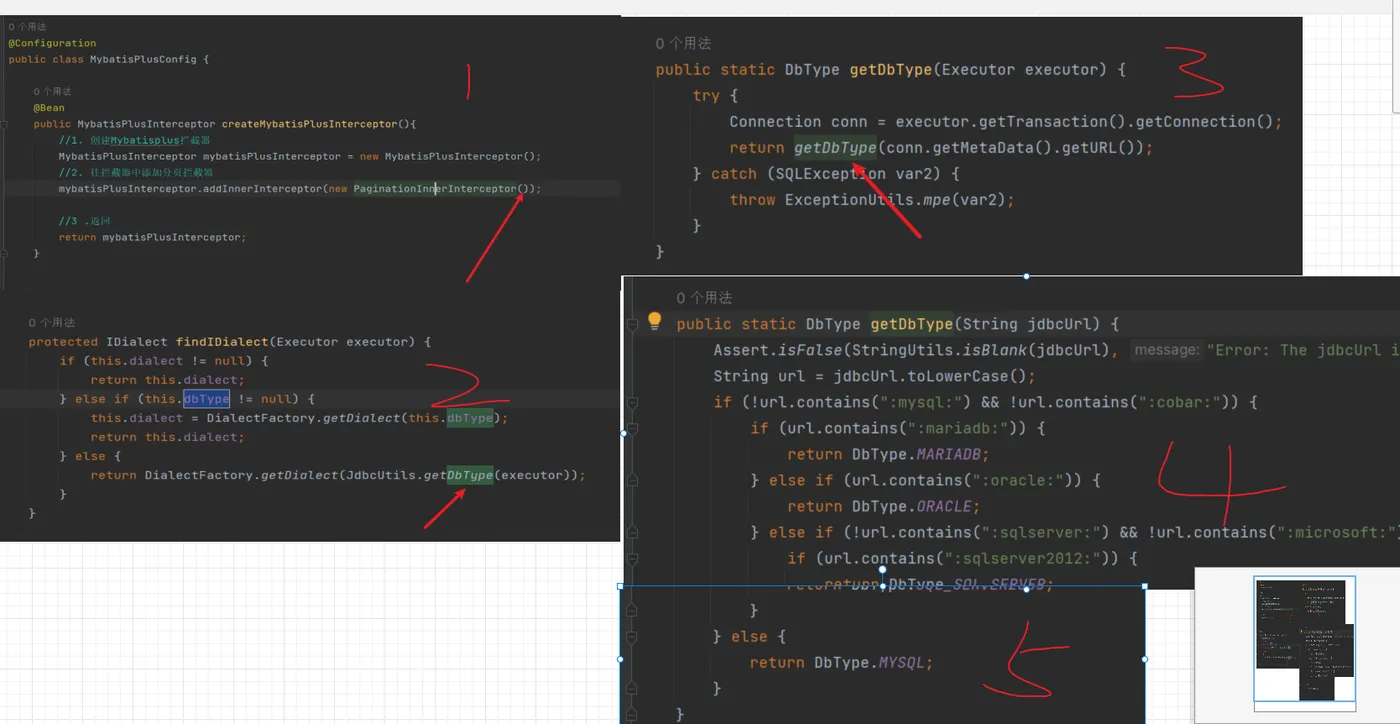The image size is (1400, 724).
Task: Click the ExceptionUtils class reference
Action: tap(850, 200)
